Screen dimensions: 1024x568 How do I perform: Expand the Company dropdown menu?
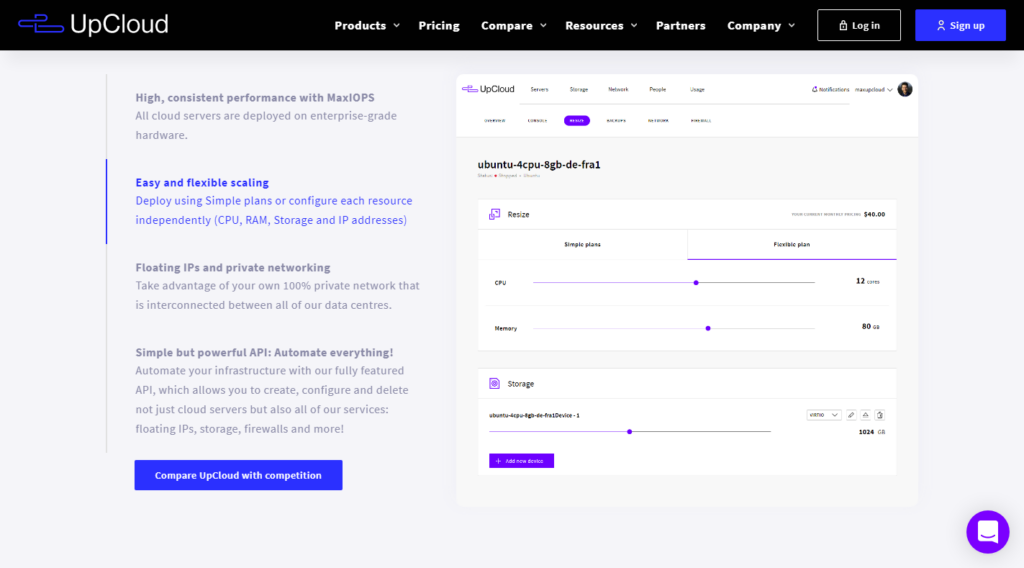[x=761, y=26]
